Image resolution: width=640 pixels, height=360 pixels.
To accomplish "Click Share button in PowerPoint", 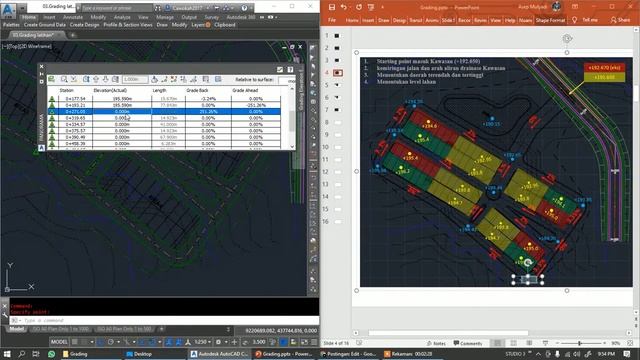I will tap(620, 20).
